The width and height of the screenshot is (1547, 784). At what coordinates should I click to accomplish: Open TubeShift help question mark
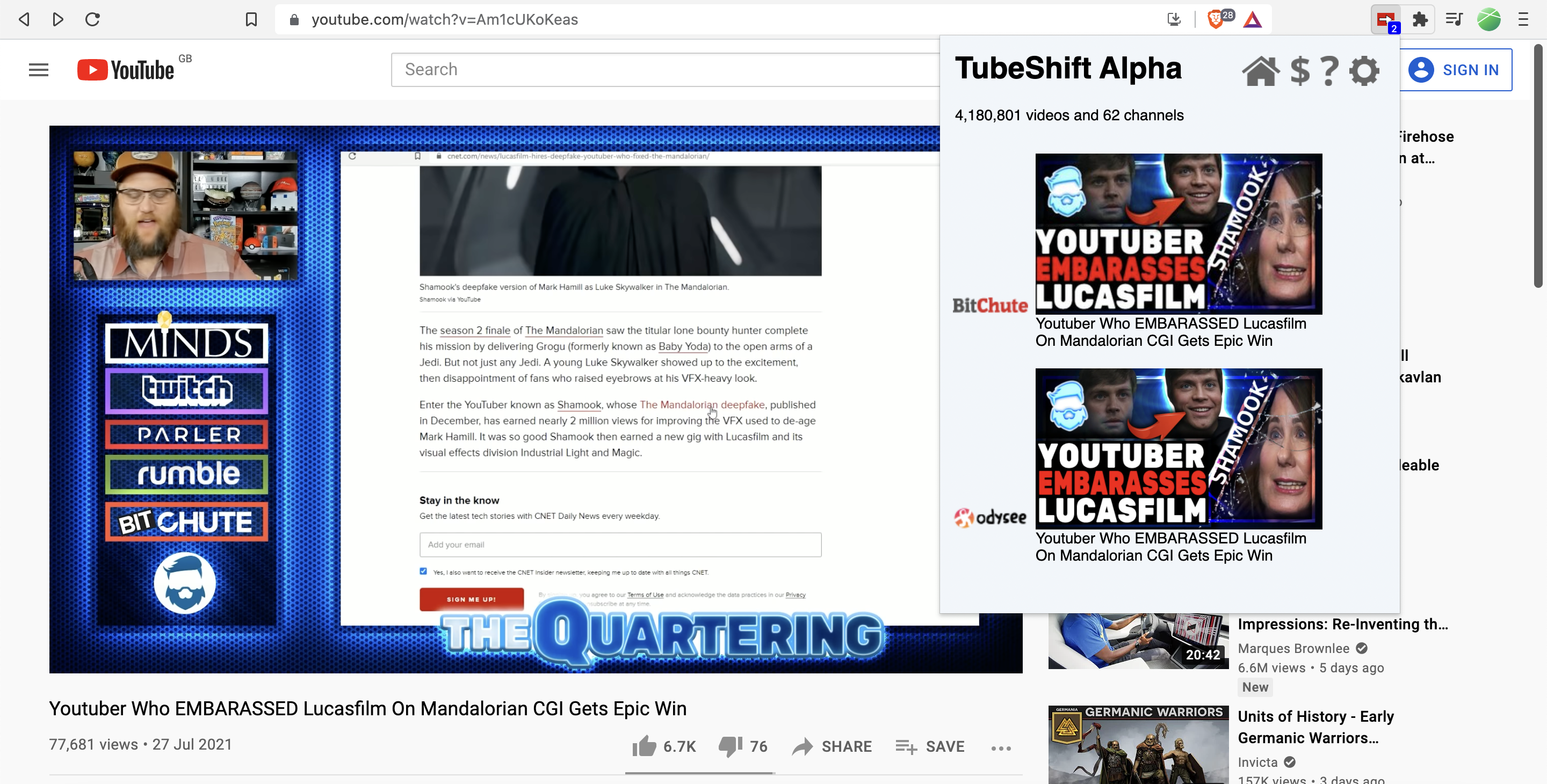[x=1329, y=71]
